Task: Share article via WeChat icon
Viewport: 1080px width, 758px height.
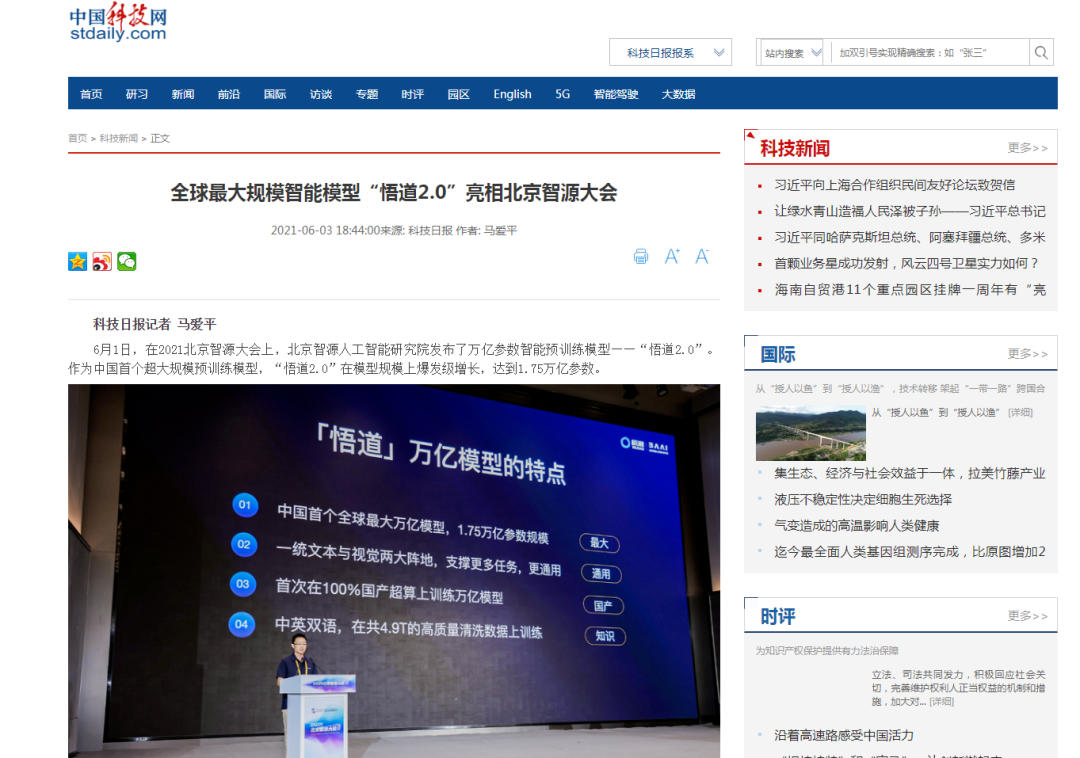Action: tap(127, 262)
